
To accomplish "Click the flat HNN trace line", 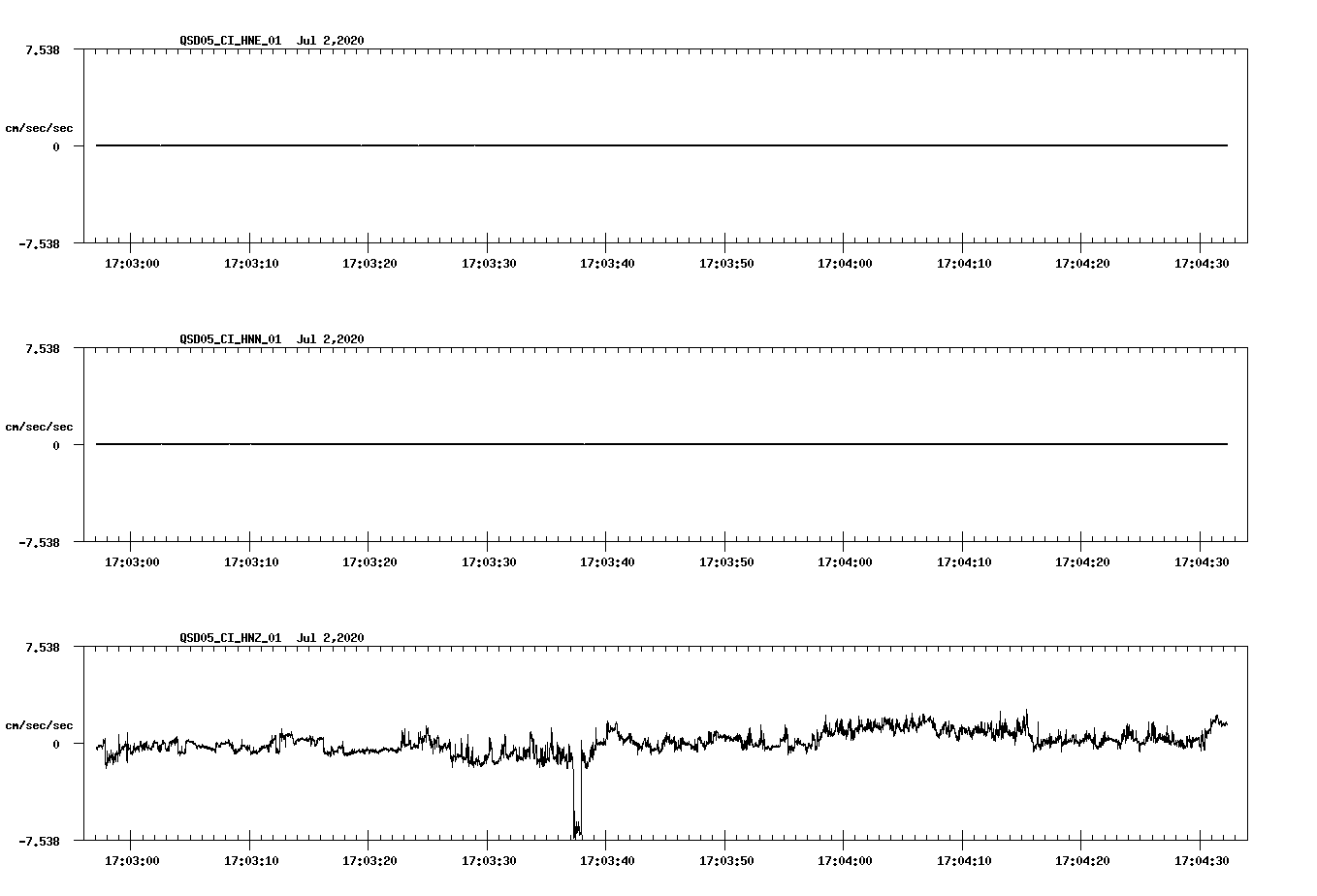I will (x=661, y=444).
